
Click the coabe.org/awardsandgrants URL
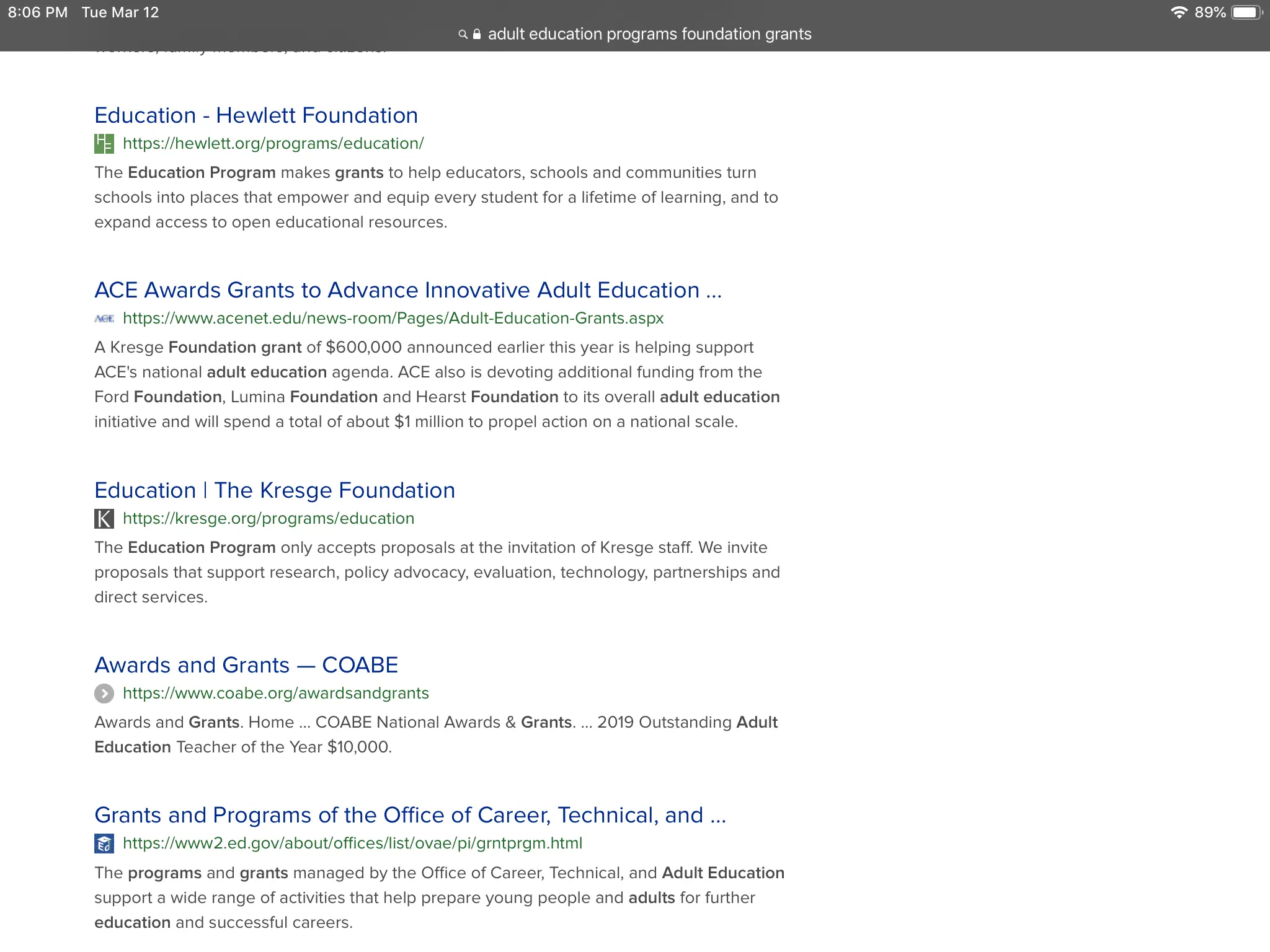(276, 694)
